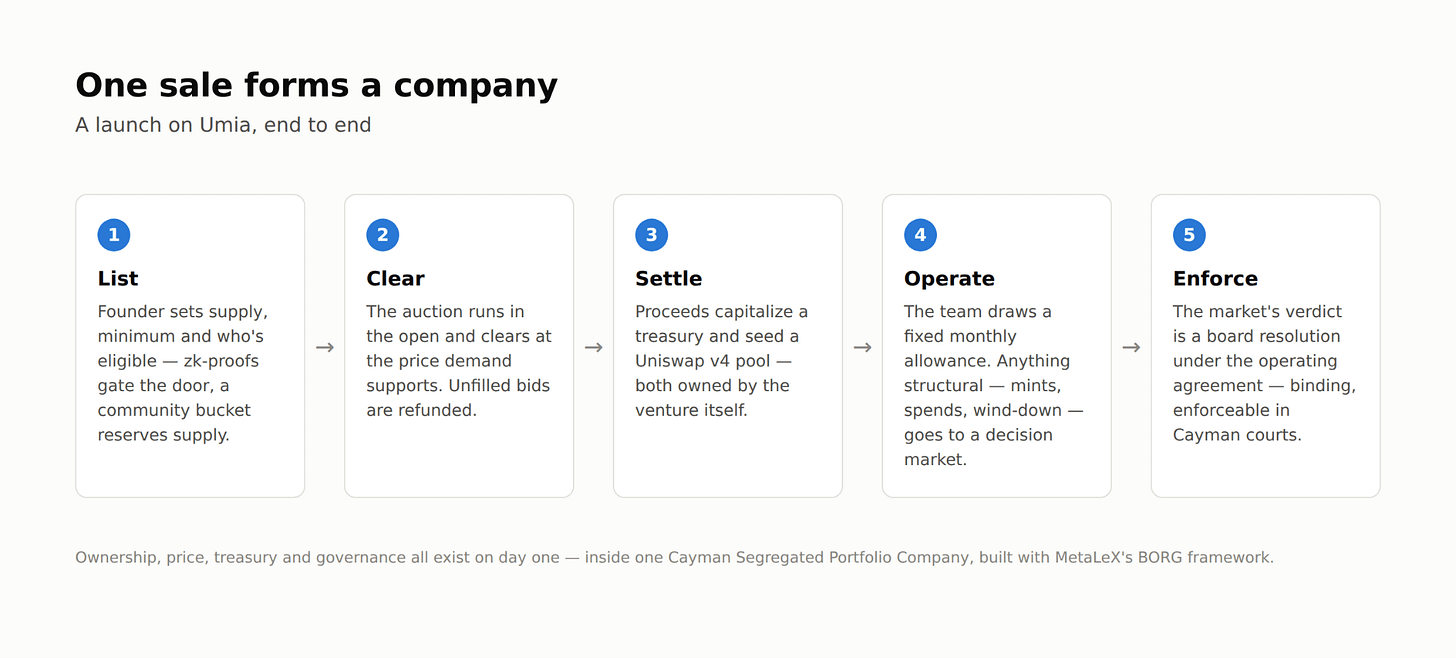
Task: Click the blue step 1 circle
Action: click(x=114, y=235)
